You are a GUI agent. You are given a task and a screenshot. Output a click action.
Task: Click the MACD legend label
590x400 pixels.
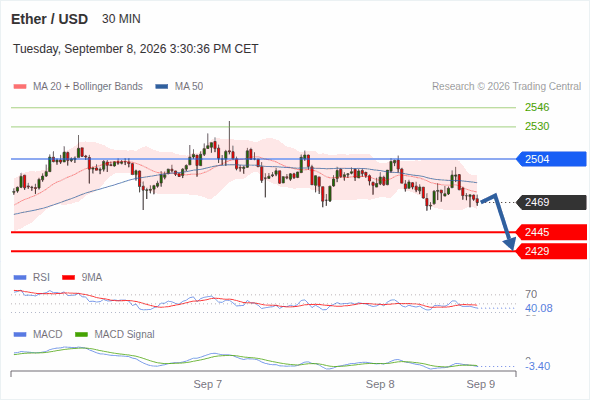coord(47,334)
